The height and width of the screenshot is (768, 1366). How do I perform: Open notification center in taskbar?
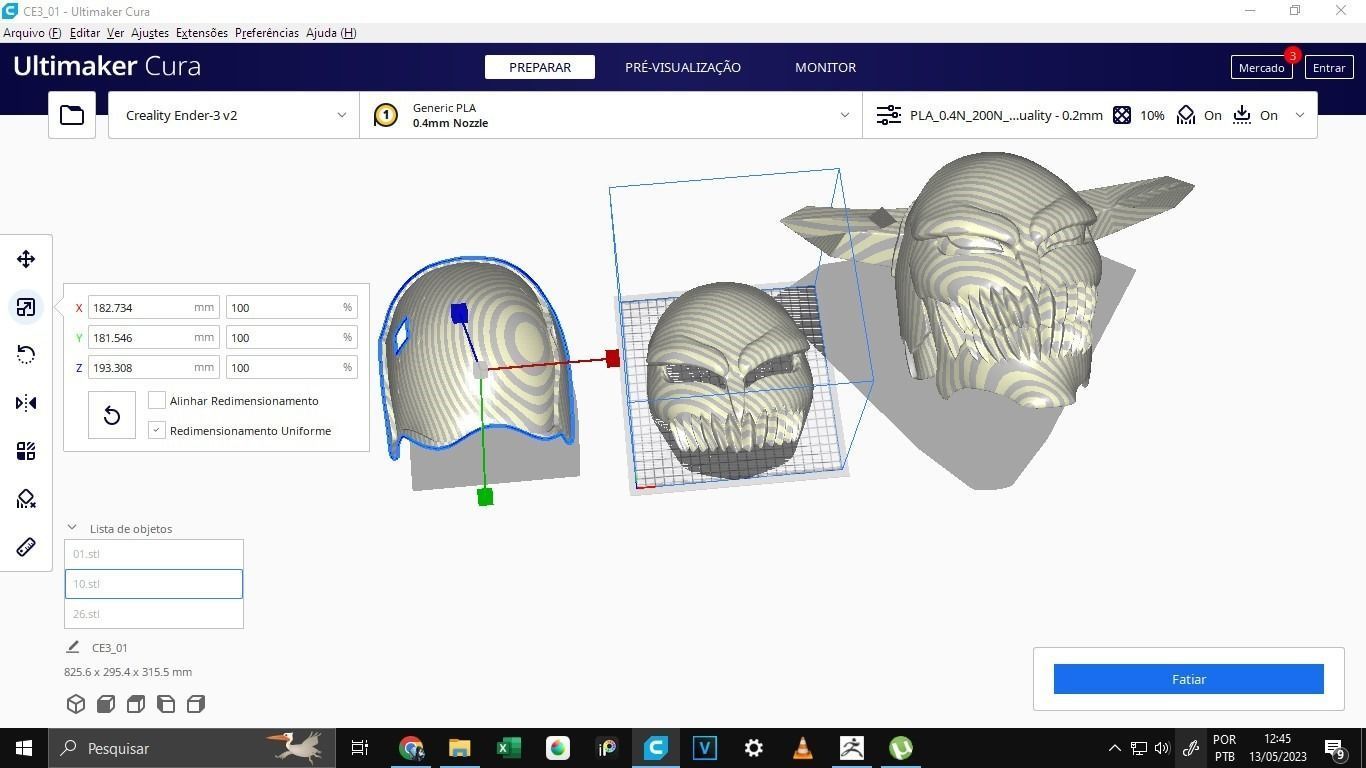pos(1334,748)
